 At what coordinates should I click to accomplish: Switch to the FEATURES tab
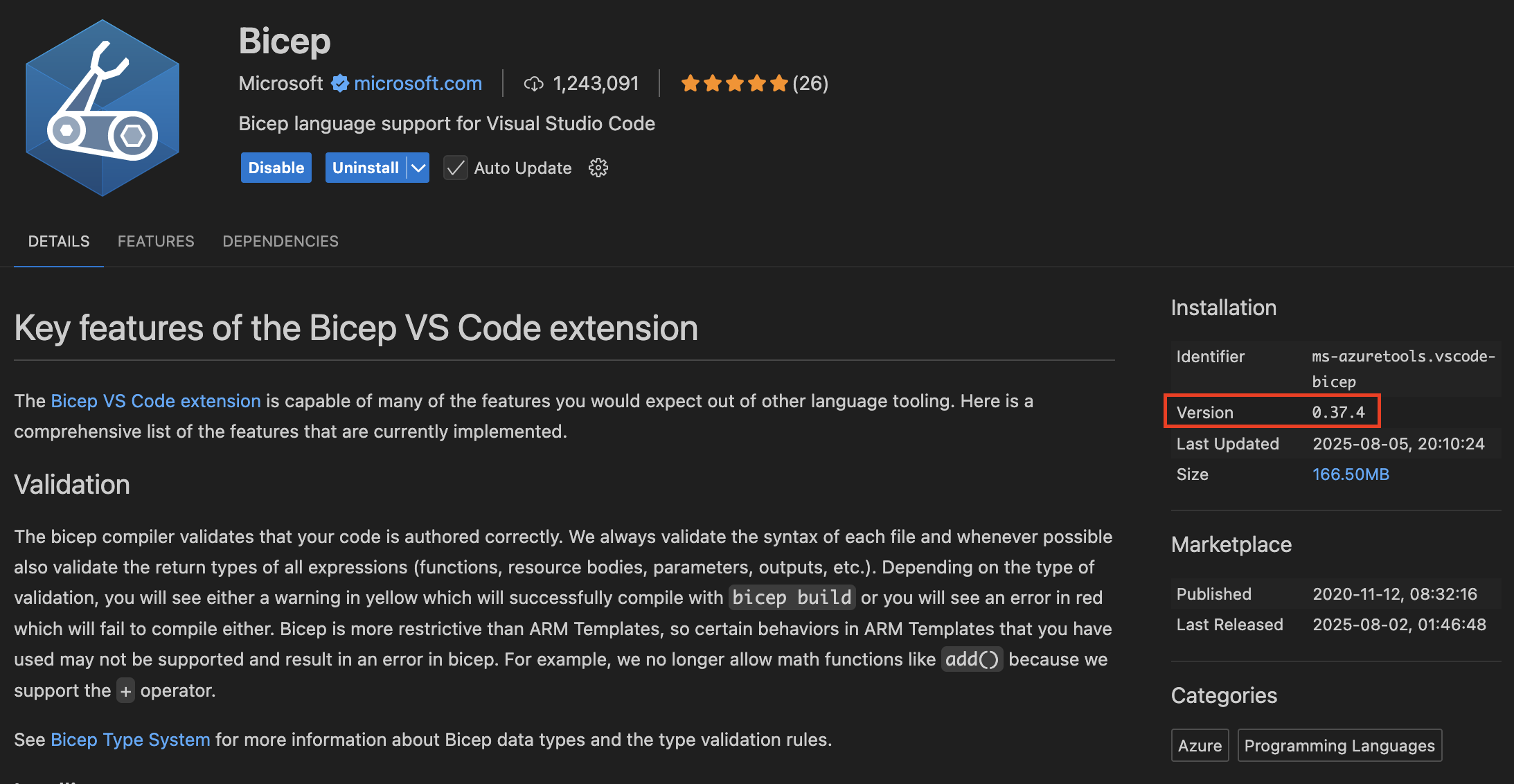(x=156, y=241)
